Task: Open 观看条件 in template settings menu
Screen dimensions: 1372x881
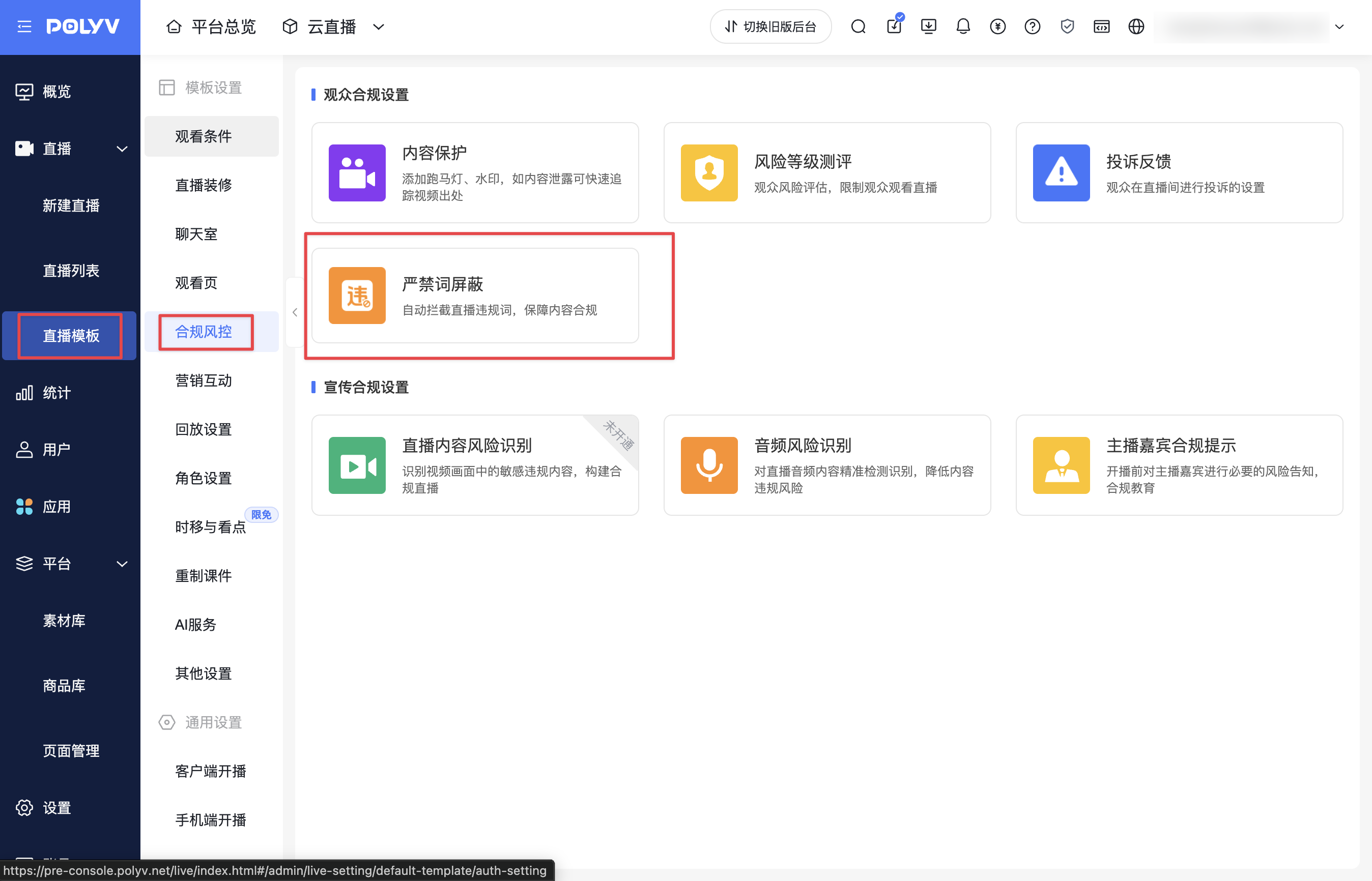Action: click(x=211, y=136)
